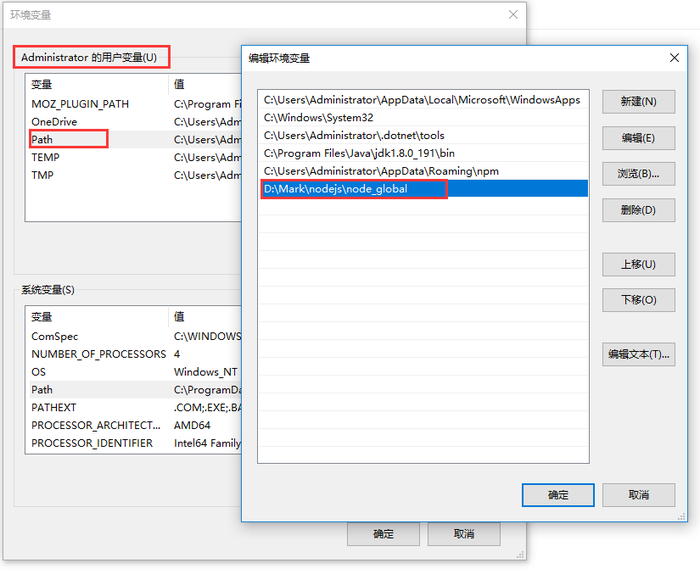Select OS system variable
700x574 pixels.
tap(38, 372)
